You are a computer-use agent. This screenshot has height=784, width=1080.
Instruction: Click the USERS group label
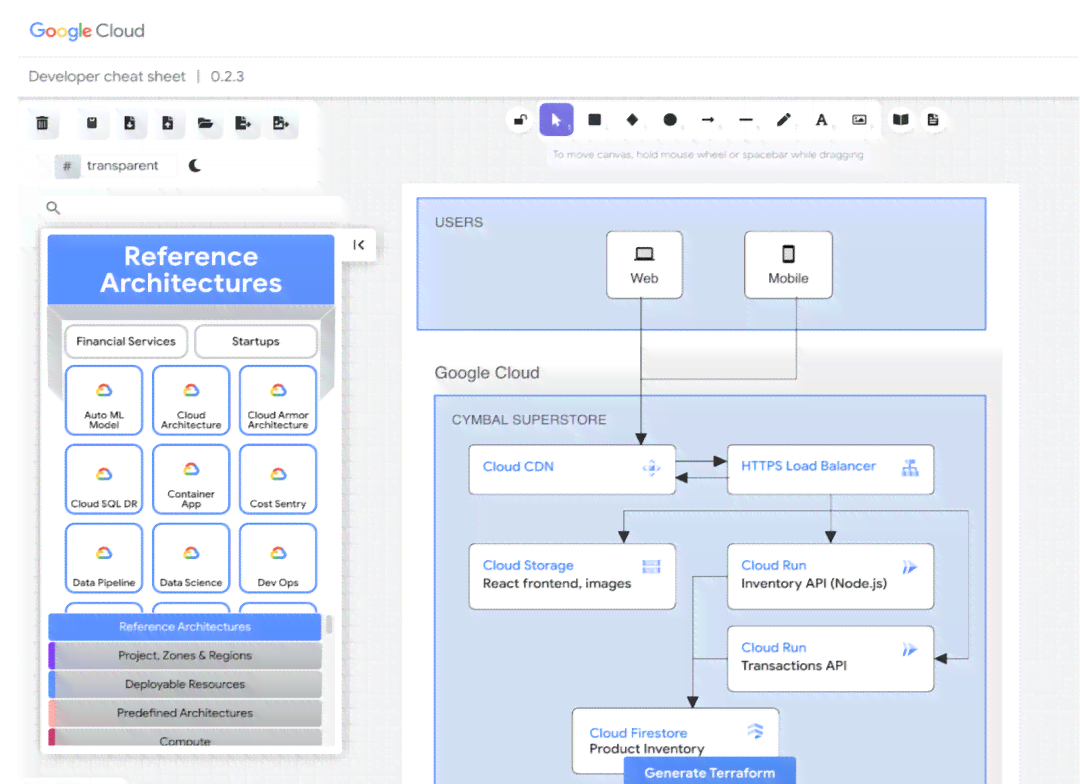(x=459, y=223)
